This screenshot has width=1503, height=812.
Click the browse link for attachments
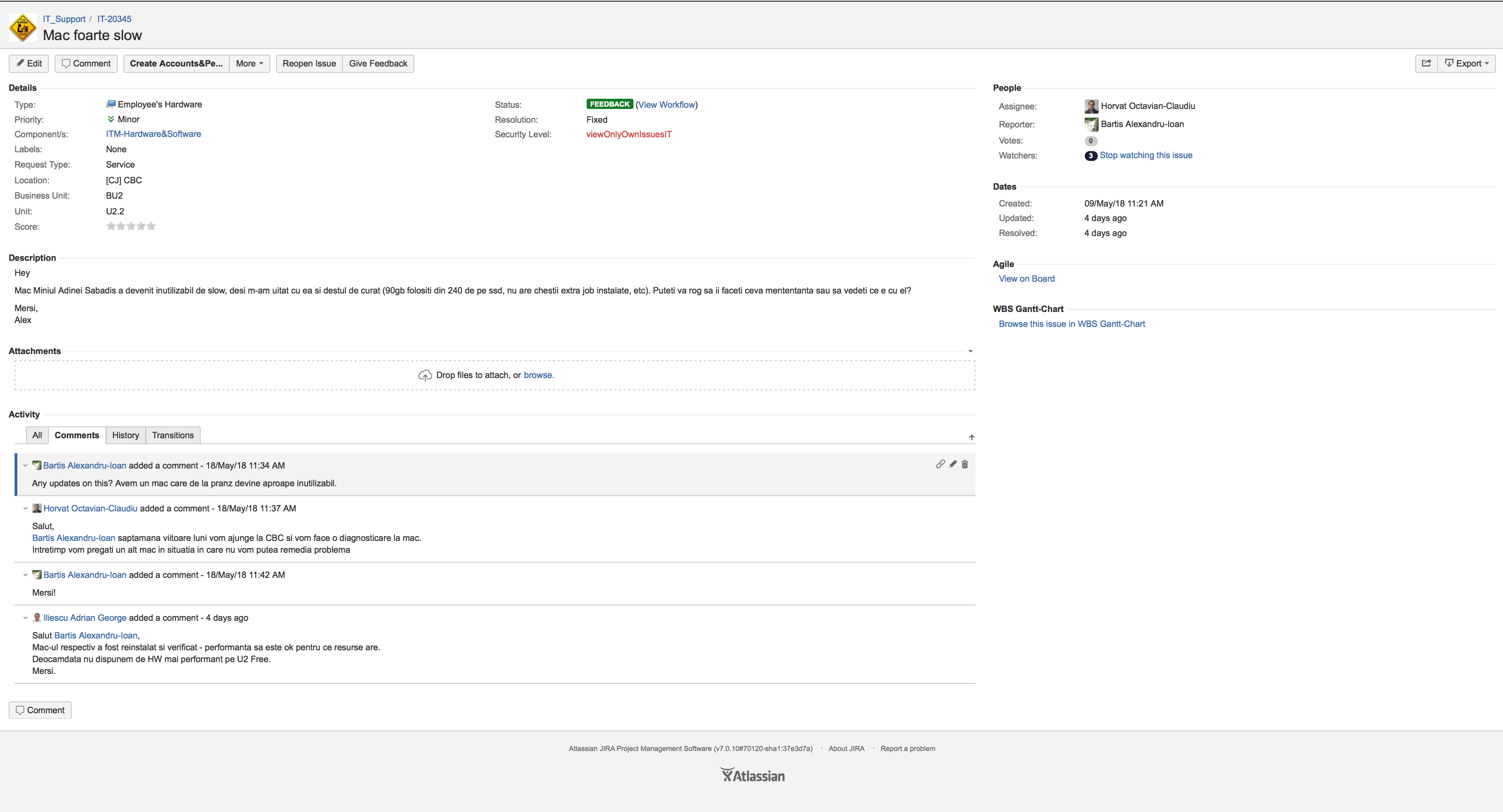(x=539, y=375)
